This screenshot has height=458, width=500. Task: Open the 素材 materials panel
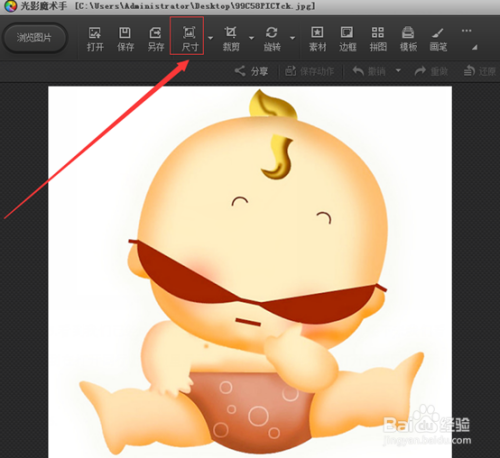click(317, 39)
